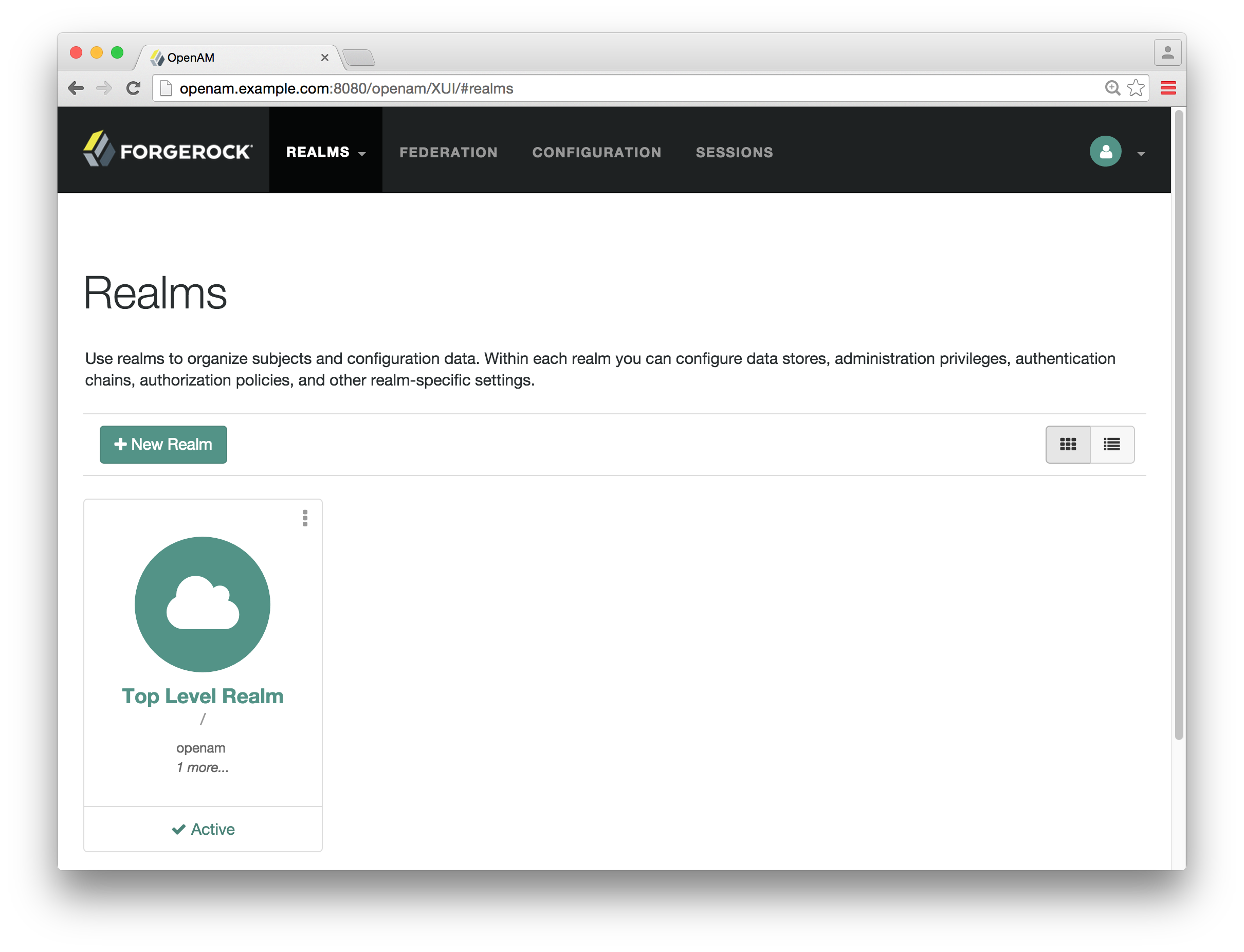Click the browser back arrow
1244x952 pixels.
76,88
